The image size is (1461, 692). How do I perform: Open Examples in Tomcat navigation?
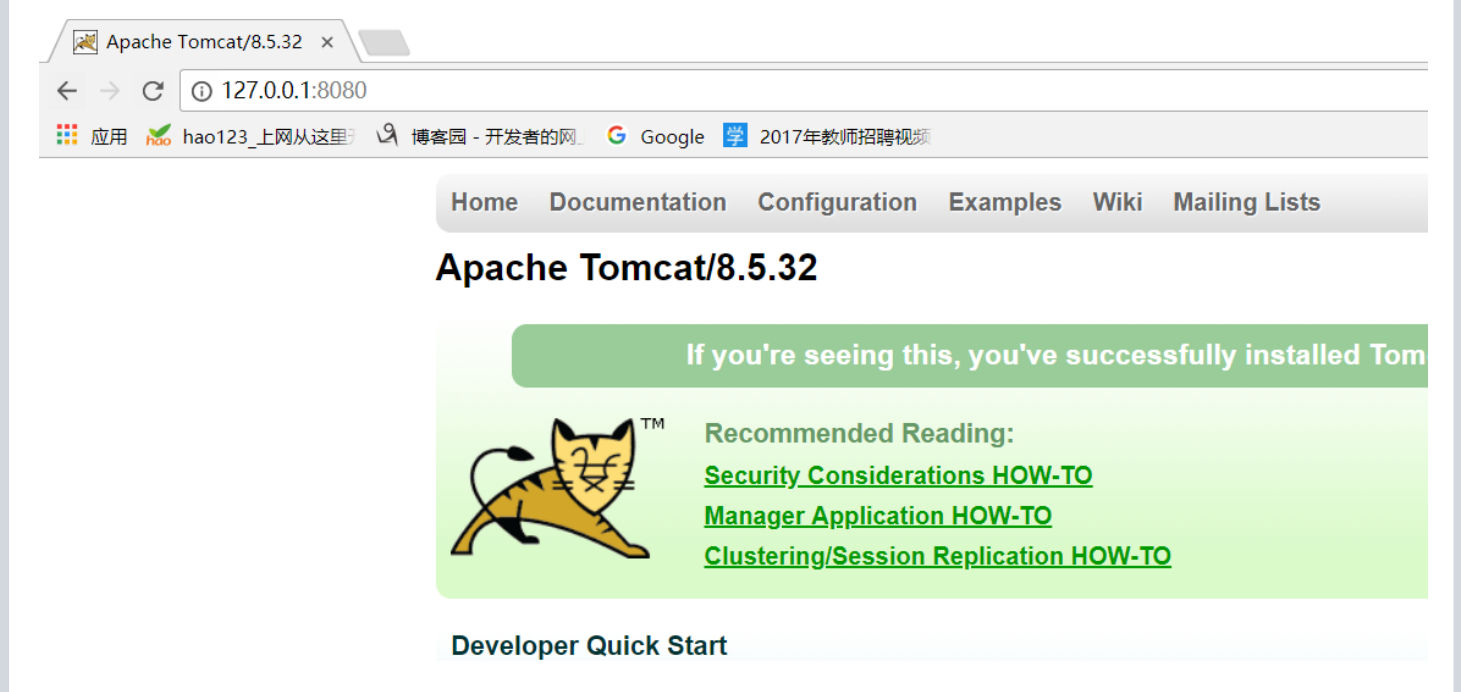click(1005, 202)
